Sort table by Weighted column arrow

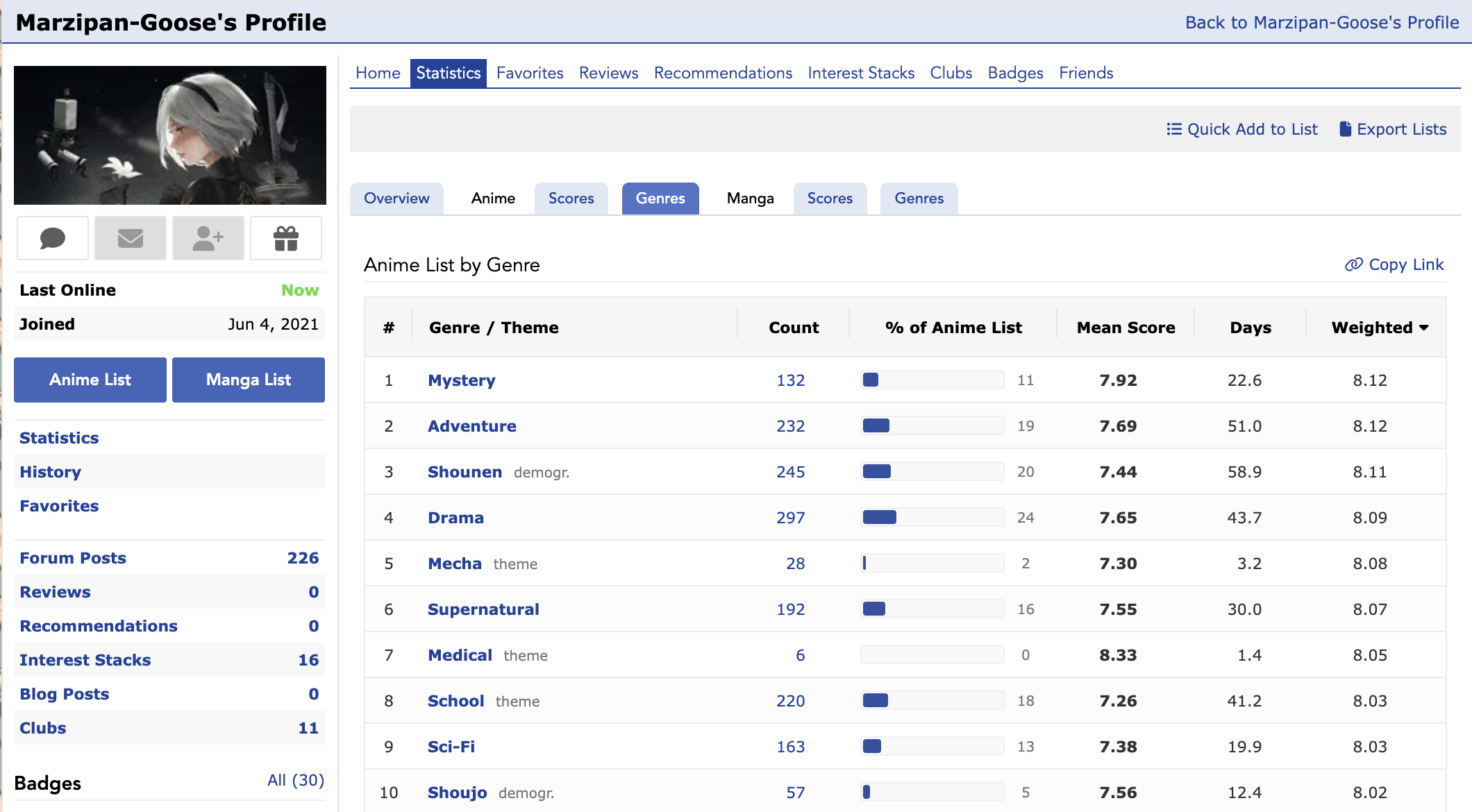[1424, 328]
